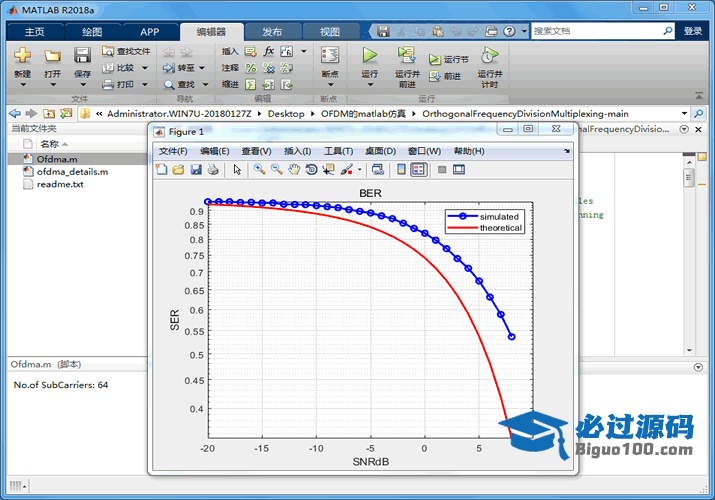Viewport: 715px width, 500px height.
Task: Click the 名称 column header
Action: click(x=49, y=144)
